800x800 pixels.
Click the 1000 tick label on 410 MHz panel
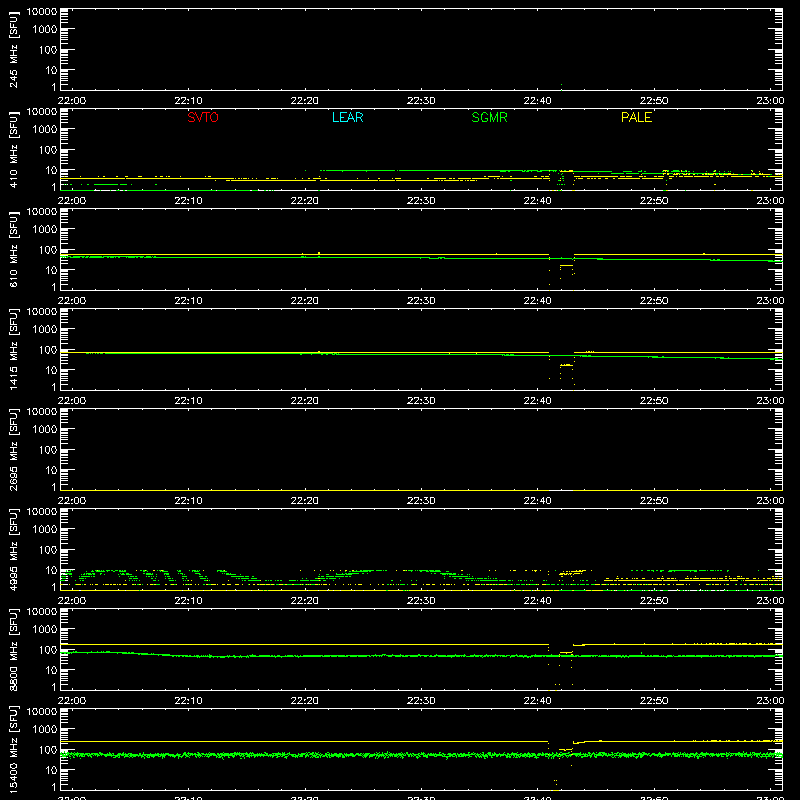click(45, 130)
